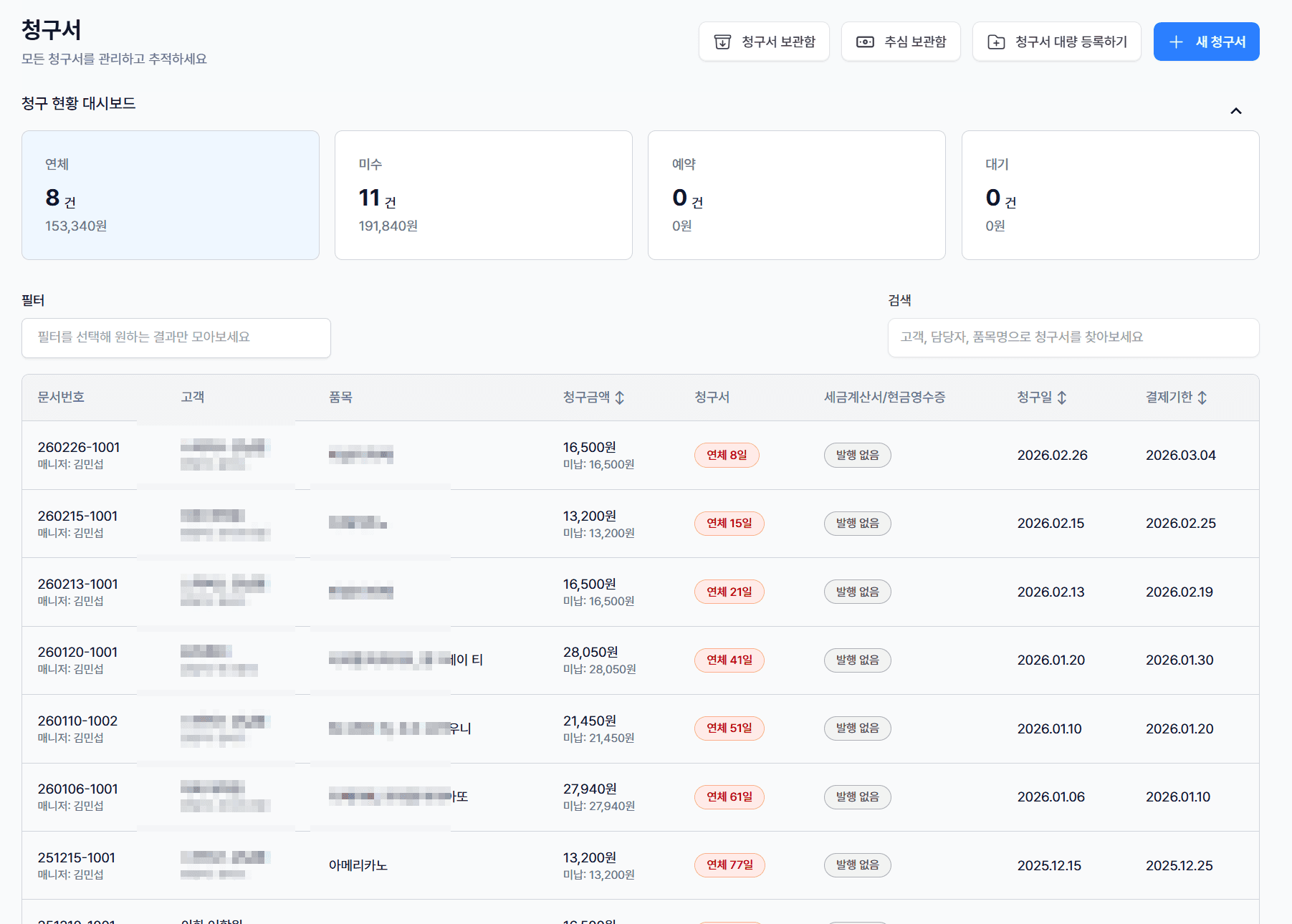
Task: Click the plus icon in 새 청구서
Action: (x=1176, y=42)
